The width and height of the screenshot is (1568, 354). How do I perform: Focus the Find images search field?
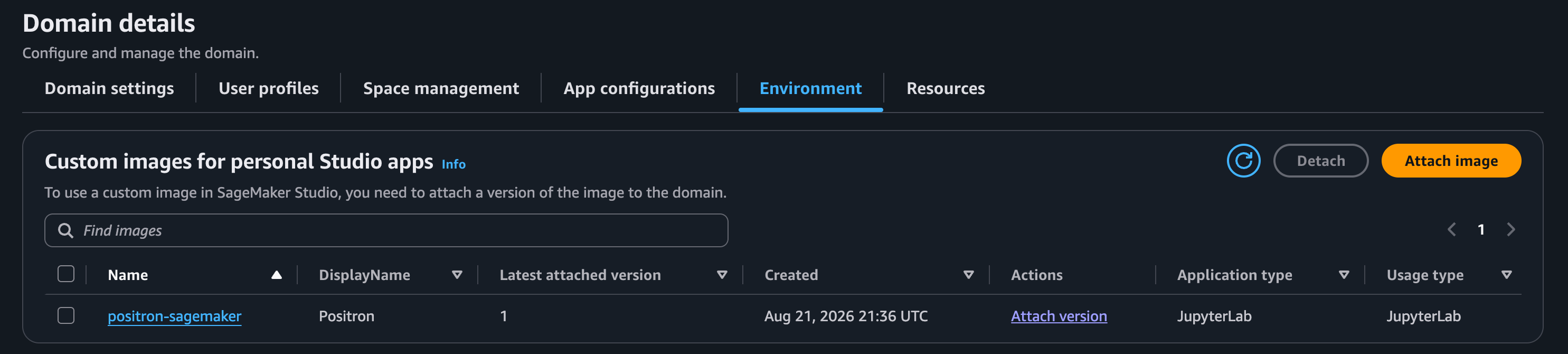pos(386,230)
